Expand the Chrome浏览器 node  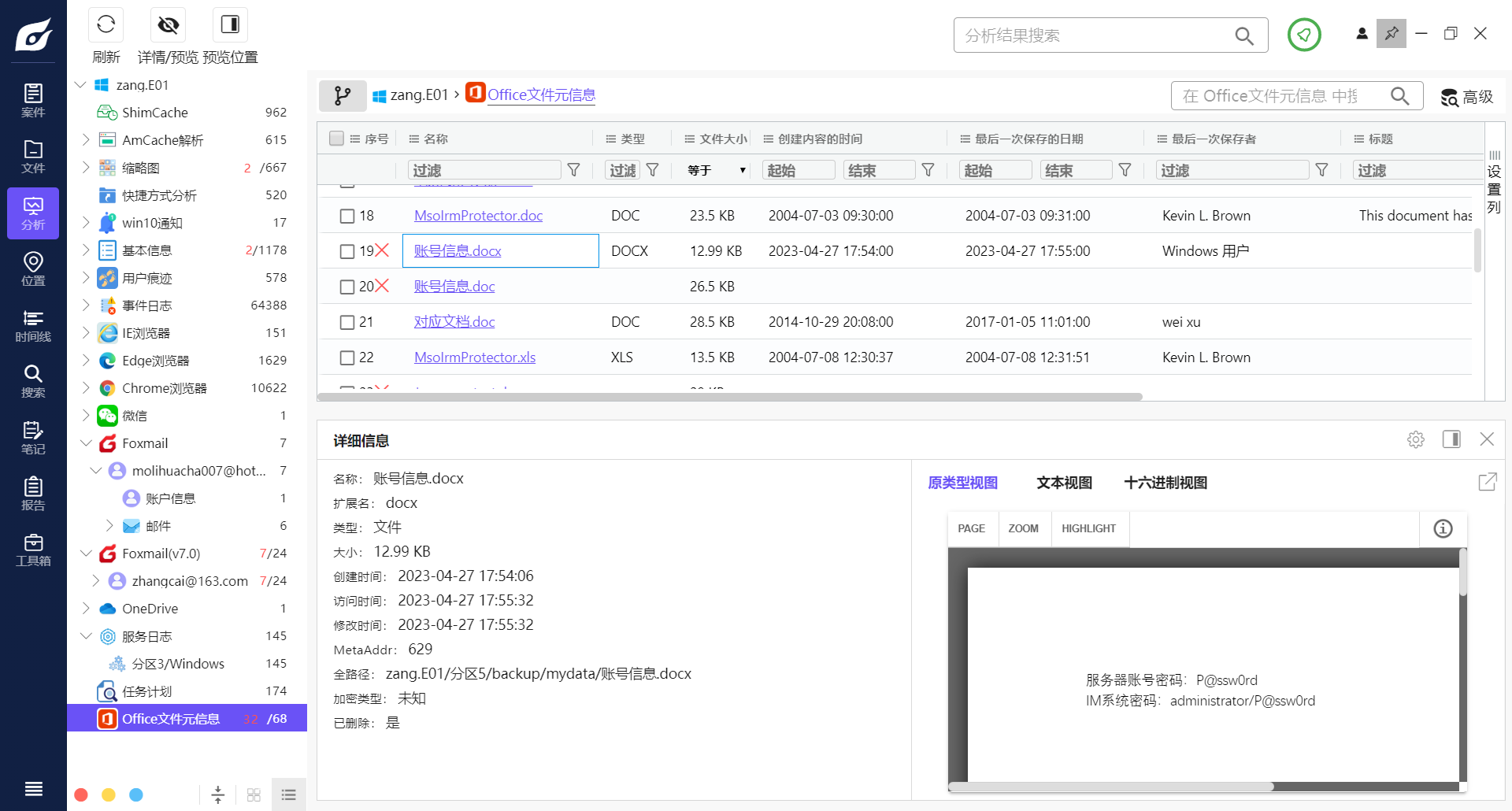86,387
